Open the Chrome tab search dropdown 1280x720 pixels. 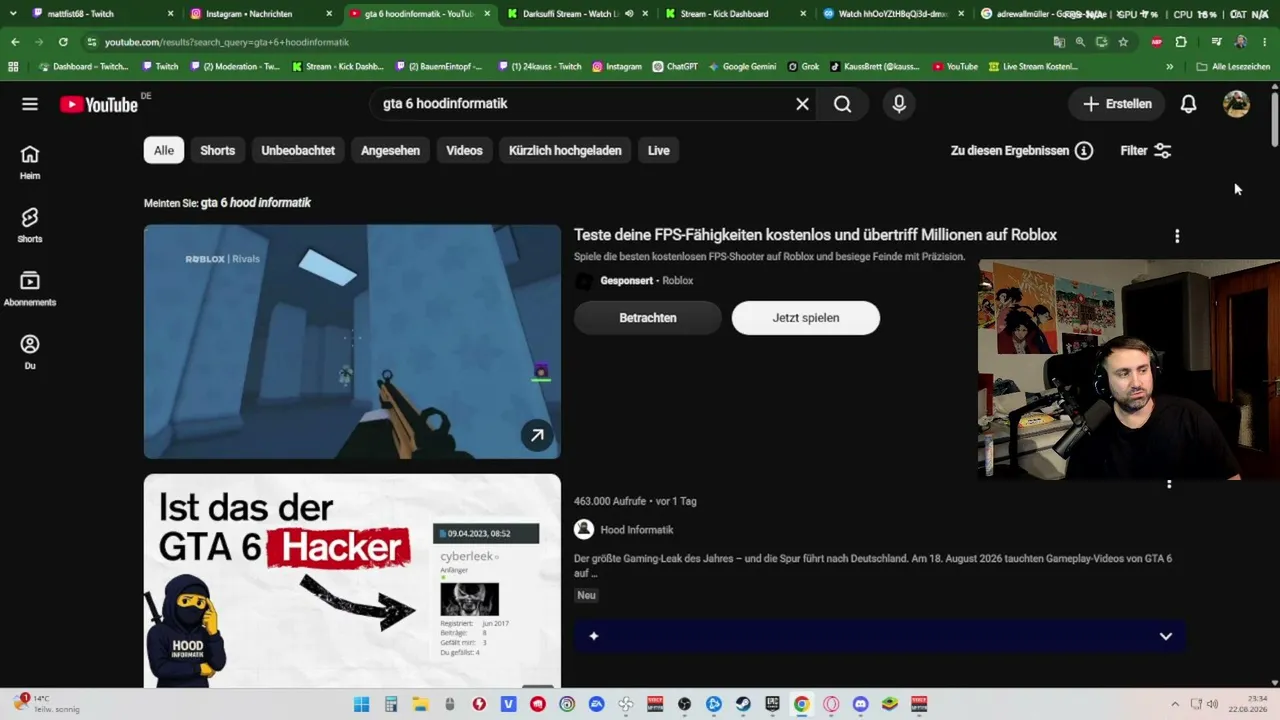pos(13,14)
